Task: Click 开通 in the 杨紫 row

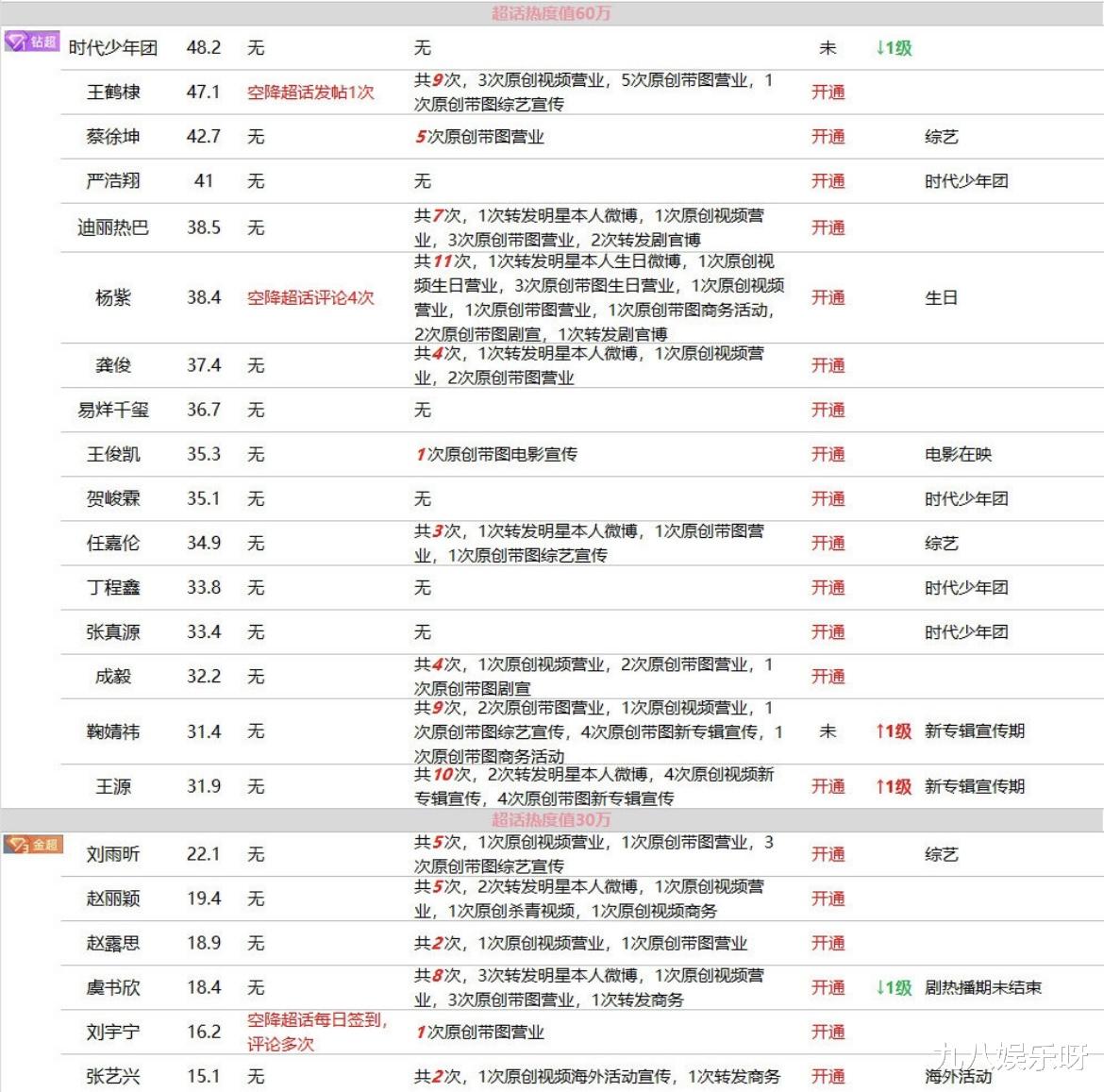Action: pos(828,297)
